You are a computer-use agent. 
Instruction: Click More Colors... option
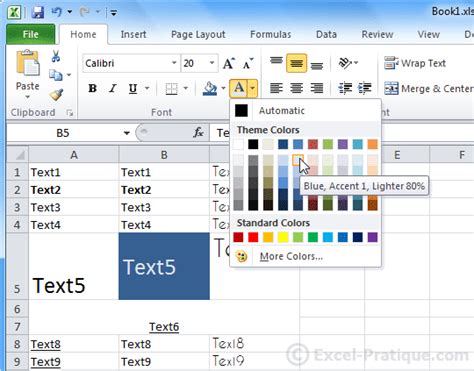click(x=305, y=256)
